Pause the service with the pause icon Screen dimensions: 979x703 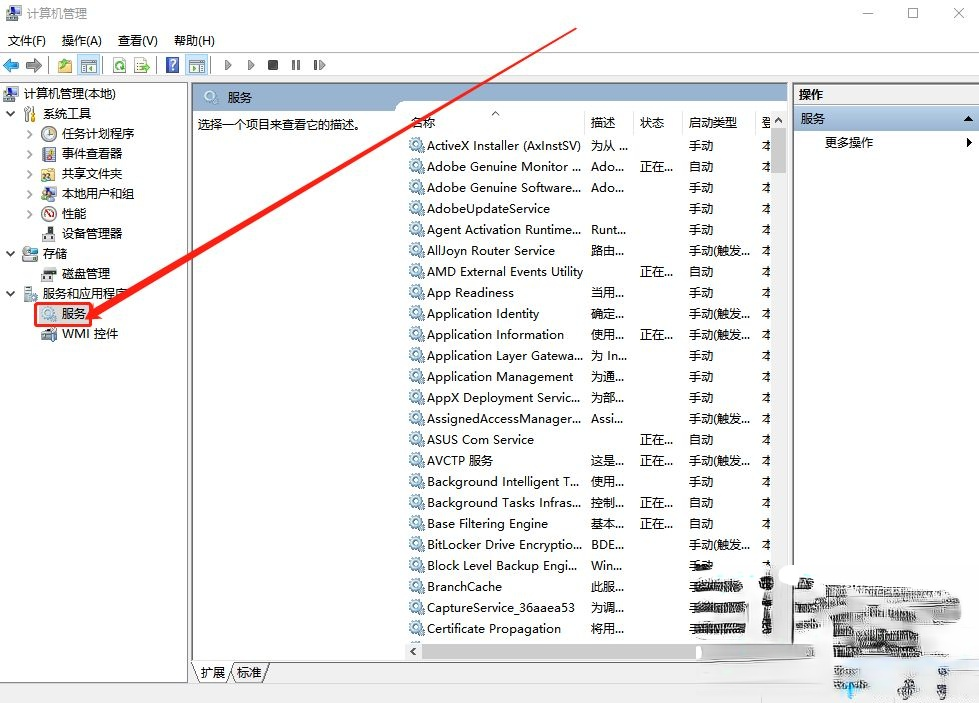[x=295, y=64]
